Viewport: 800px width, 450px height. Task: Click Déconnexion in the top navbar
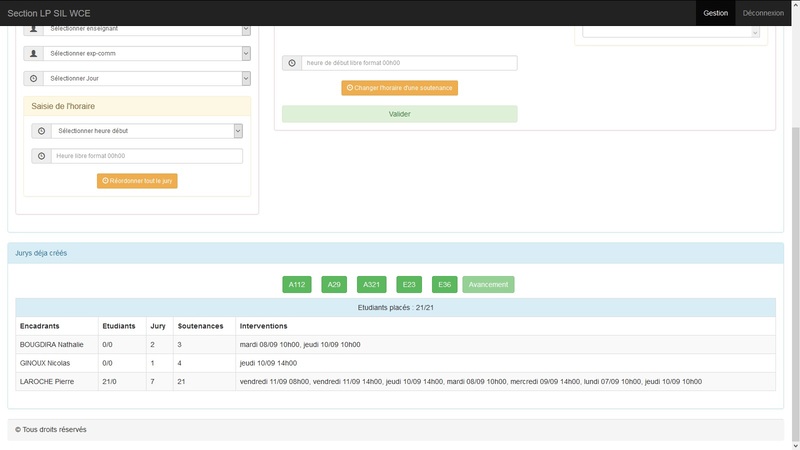[763, 13]
